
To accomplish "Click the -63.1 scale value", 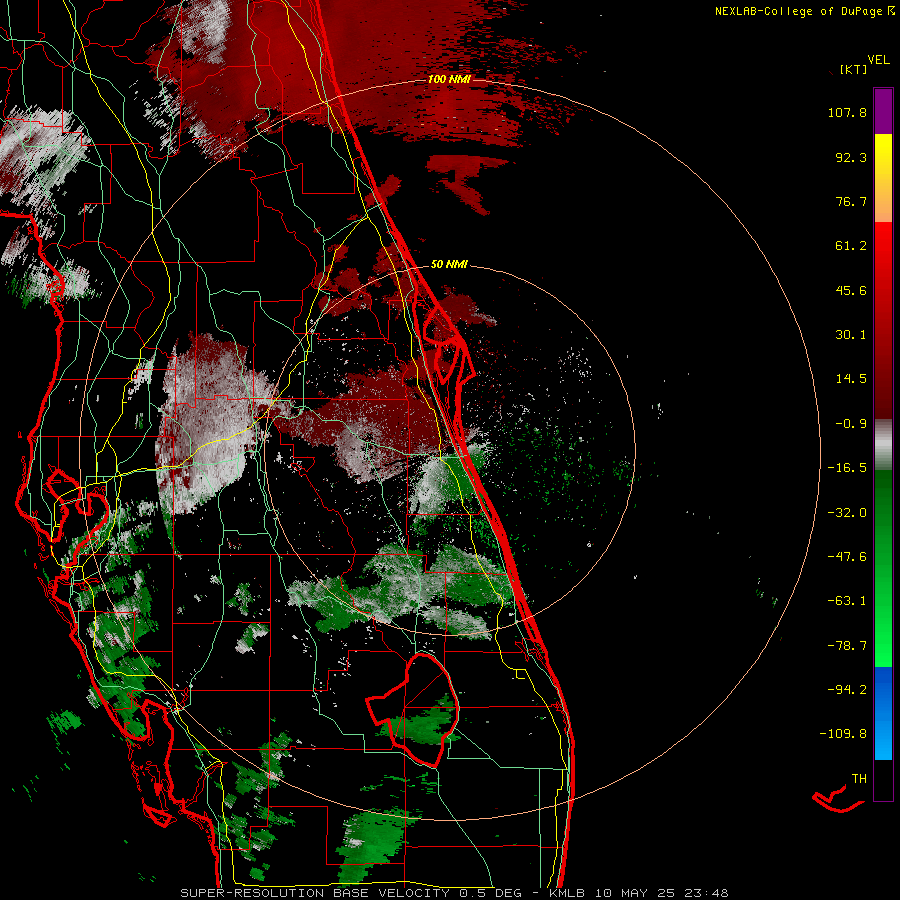I will point(847,601).
